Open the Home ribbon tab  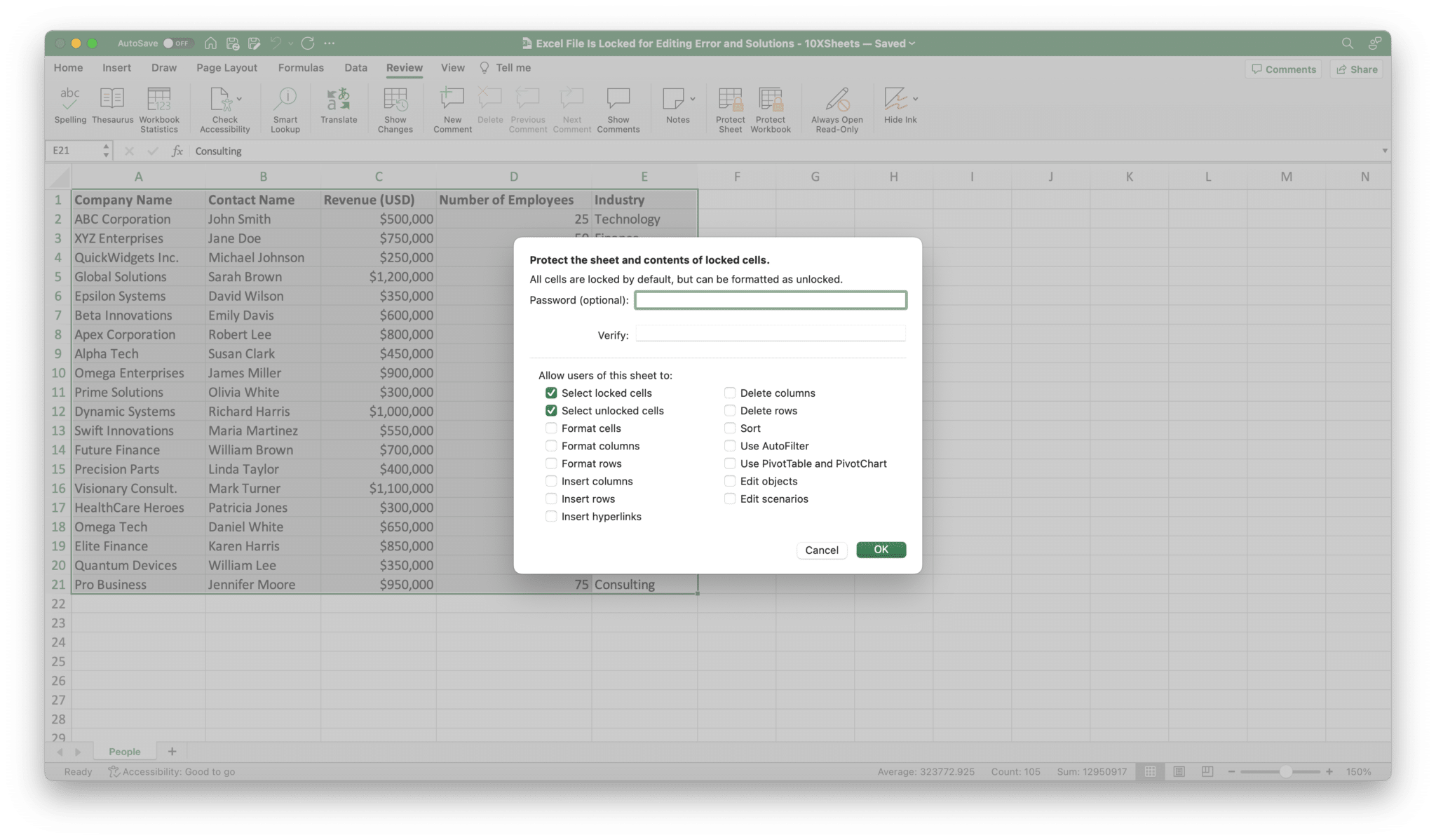coord(68,68)
